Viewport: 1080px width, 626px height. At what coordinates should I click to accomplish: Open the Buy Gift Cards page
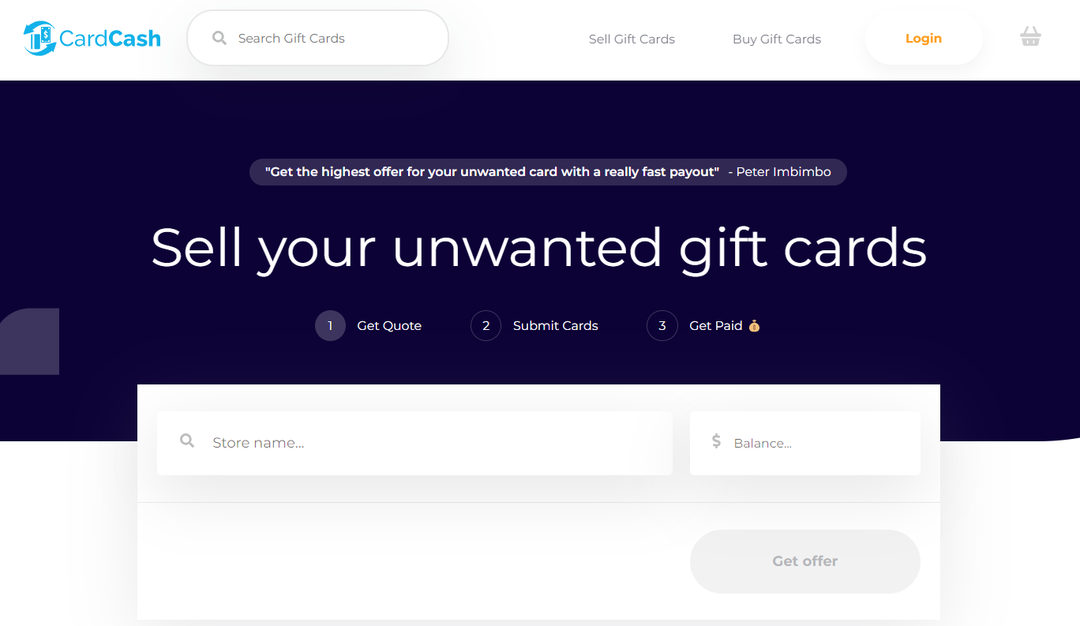(x=777, y=38)
